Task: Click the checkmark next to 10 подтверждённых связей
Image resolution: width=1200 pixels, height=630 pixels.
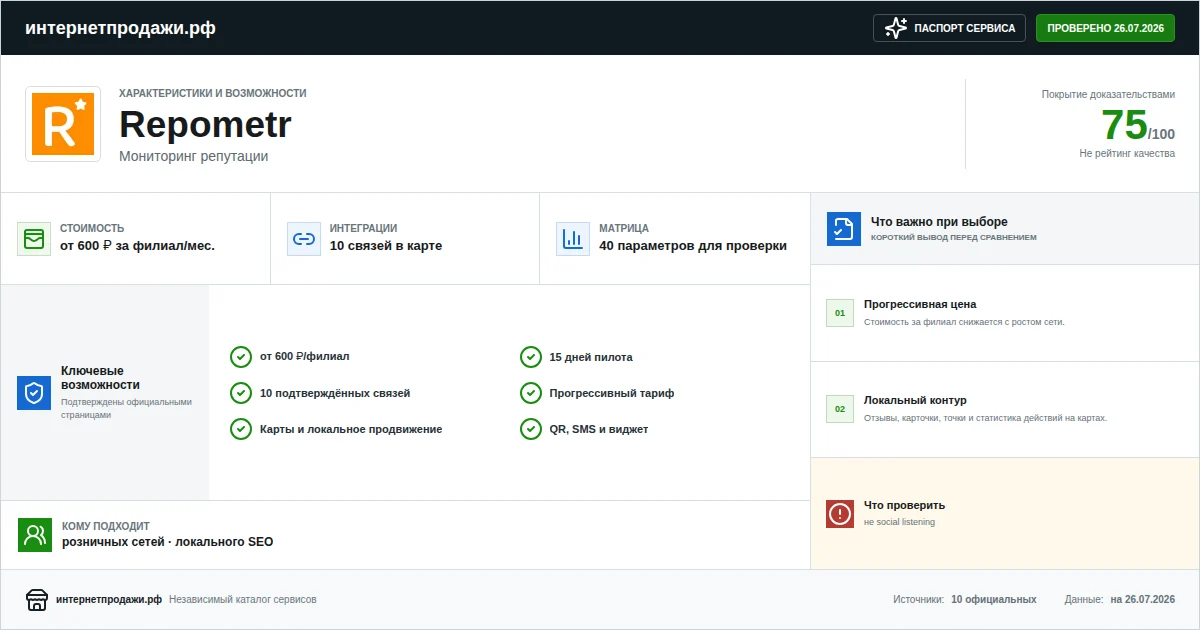Action: pos(241,393)
